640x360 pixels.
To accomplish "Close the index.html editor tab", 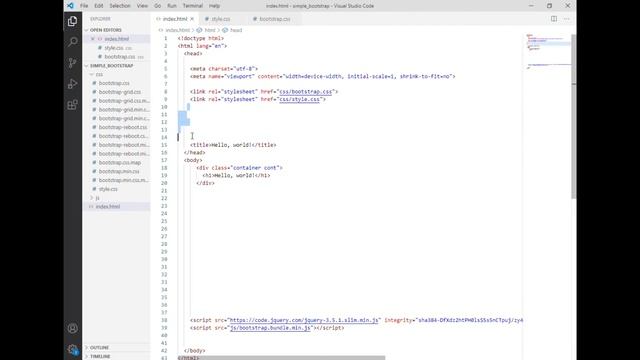I will click(x=192, y=19).
